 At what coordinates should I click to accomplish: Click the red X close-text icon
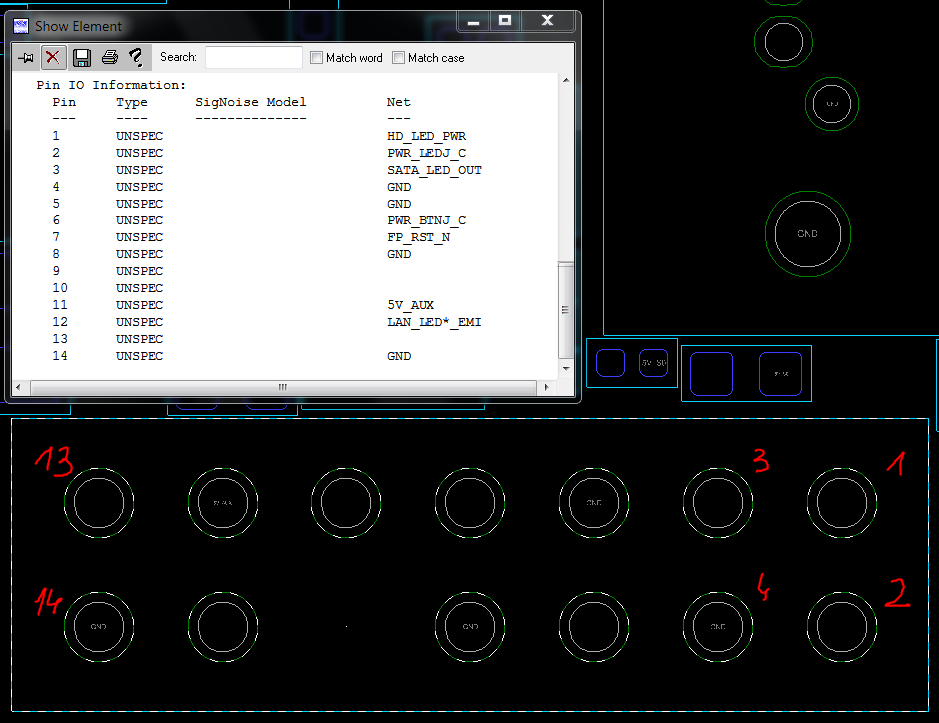(53, 58)
